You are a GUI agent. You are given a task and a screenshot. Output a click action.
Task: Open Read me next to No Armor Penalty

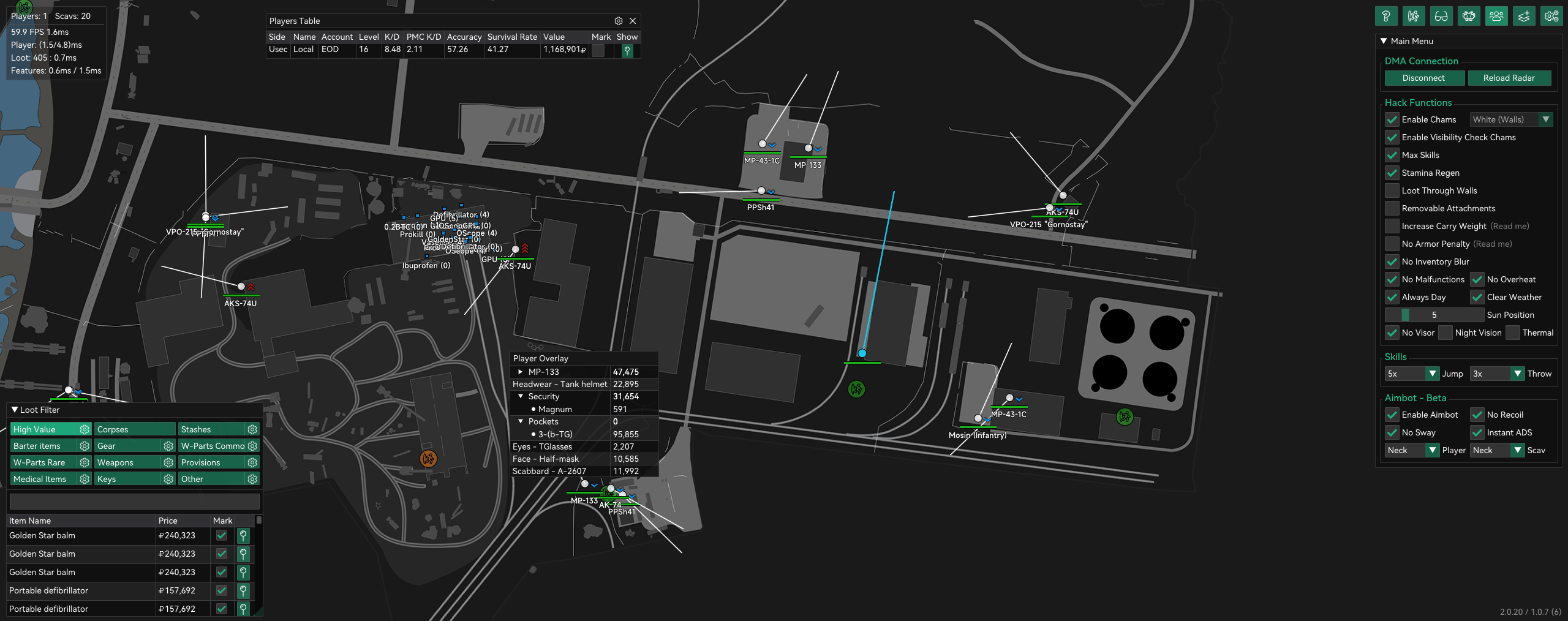pyautogui.click(x=1493, y=244)
